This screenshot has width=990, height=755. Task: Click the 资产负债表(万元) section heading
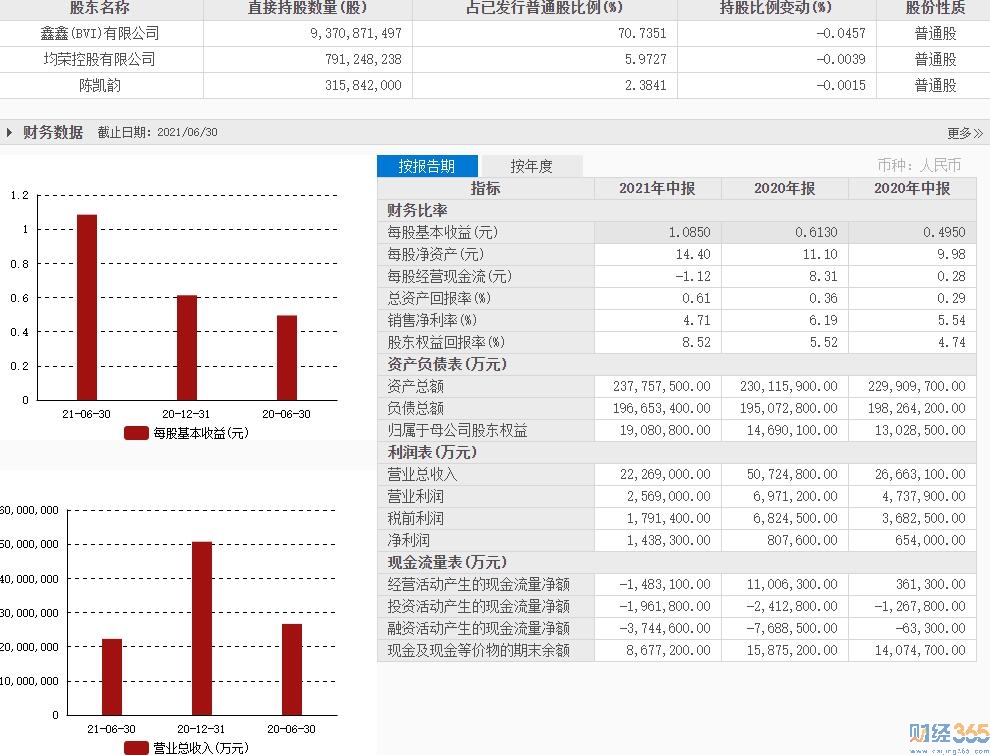click(447, 364)
